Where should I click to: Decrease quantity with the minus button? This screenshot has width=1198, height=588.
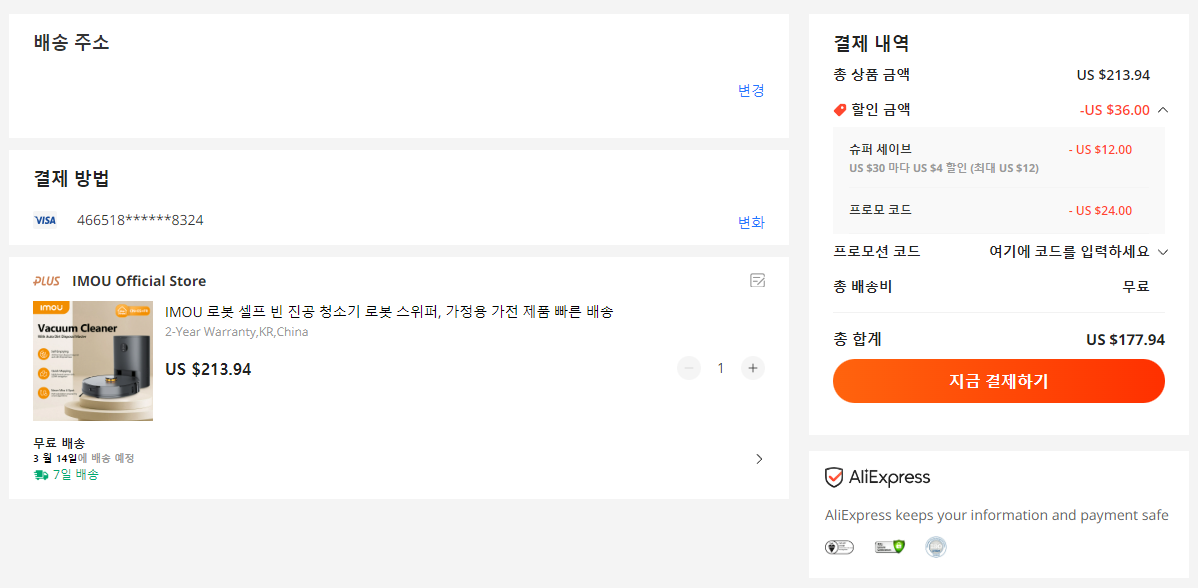[x=688, y=368]
